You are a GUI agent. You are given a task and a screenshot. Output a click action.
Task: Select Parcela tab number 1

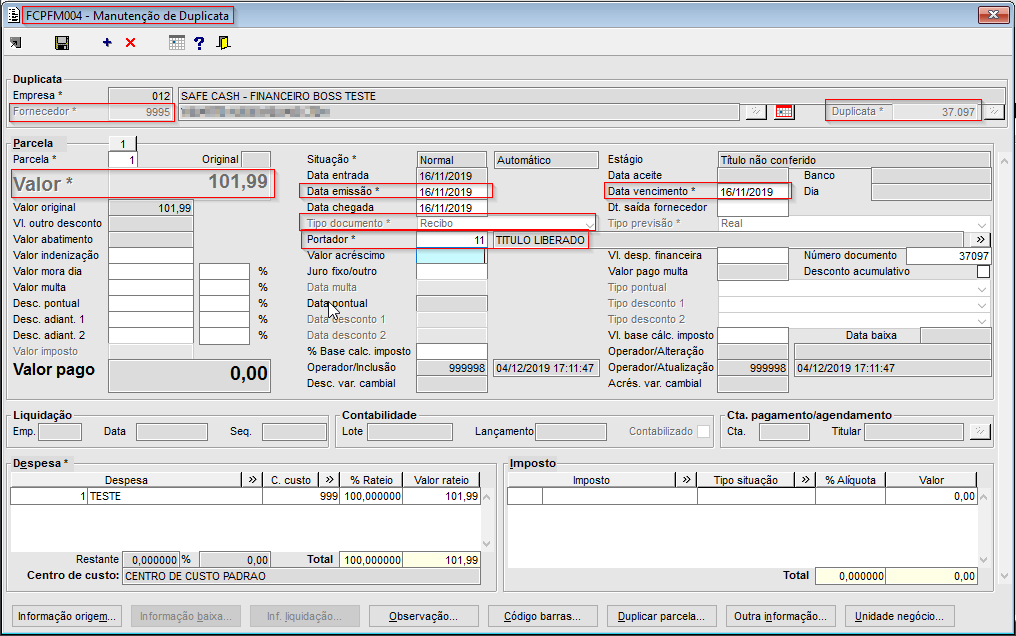click(122, 144)
